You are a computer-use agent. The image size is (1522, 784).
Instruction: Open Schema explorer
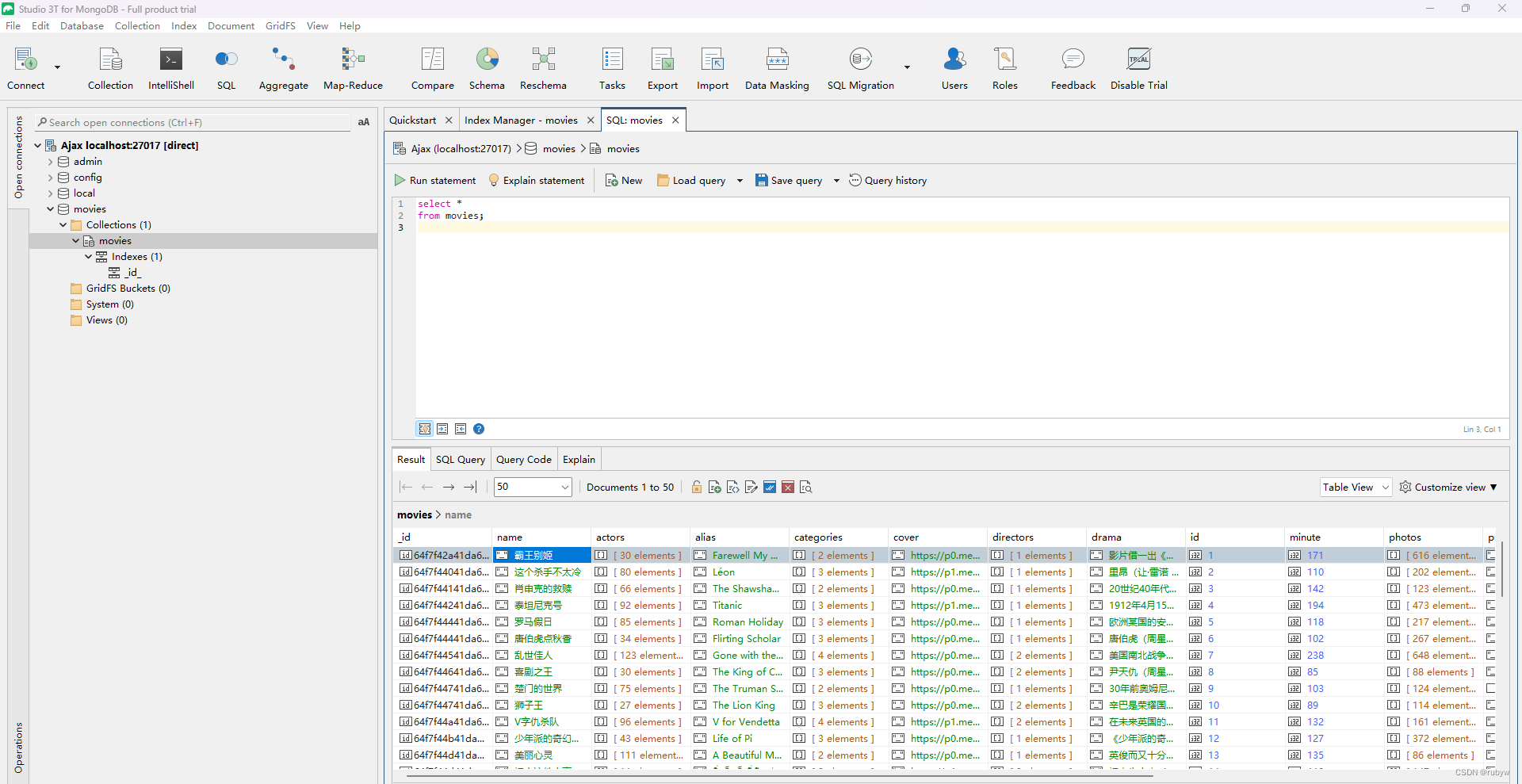(487, 67)
